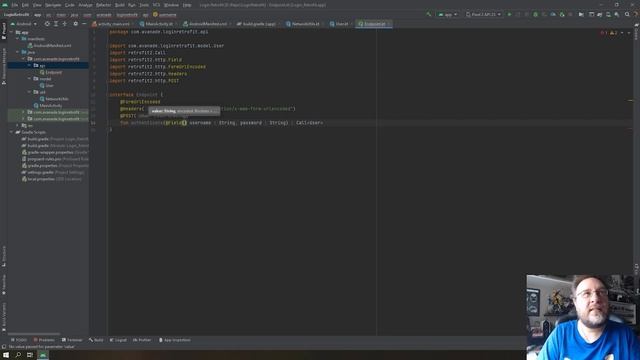Select NetworkUtils in project tree

click(x=54, y=99)
